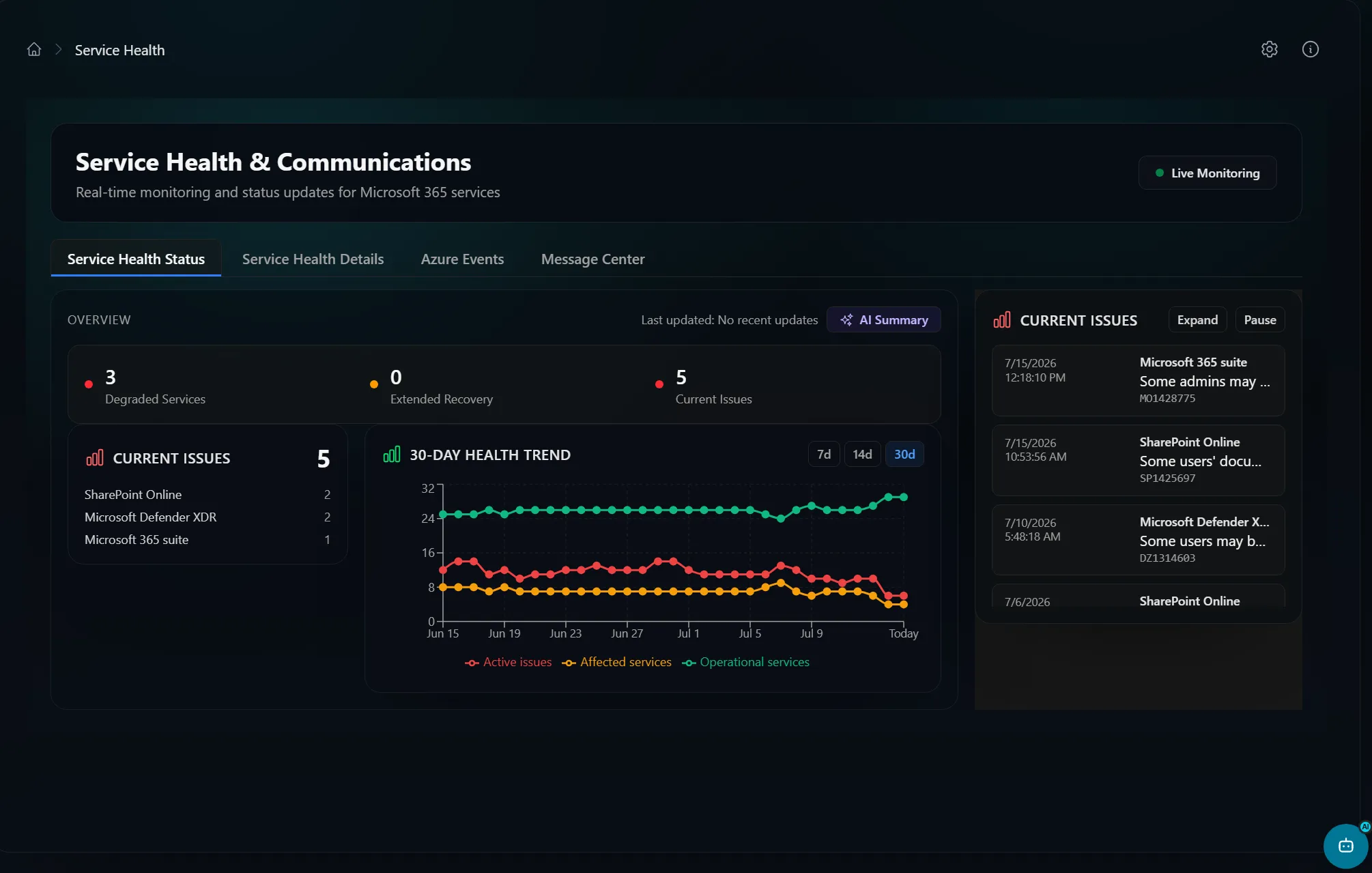
Task: Launch the AI assistant chatbot bubble
Action: tap(1345, 846)
